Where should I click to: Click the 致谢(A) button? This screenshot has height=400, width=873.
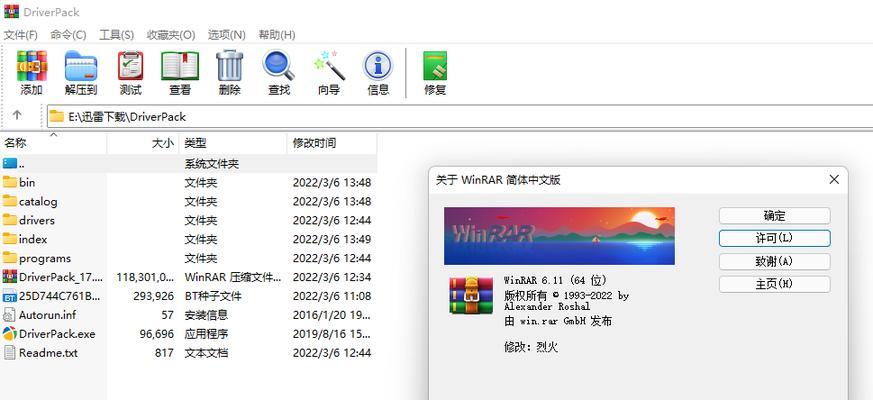pyautogui.click(x=774, y=261)
